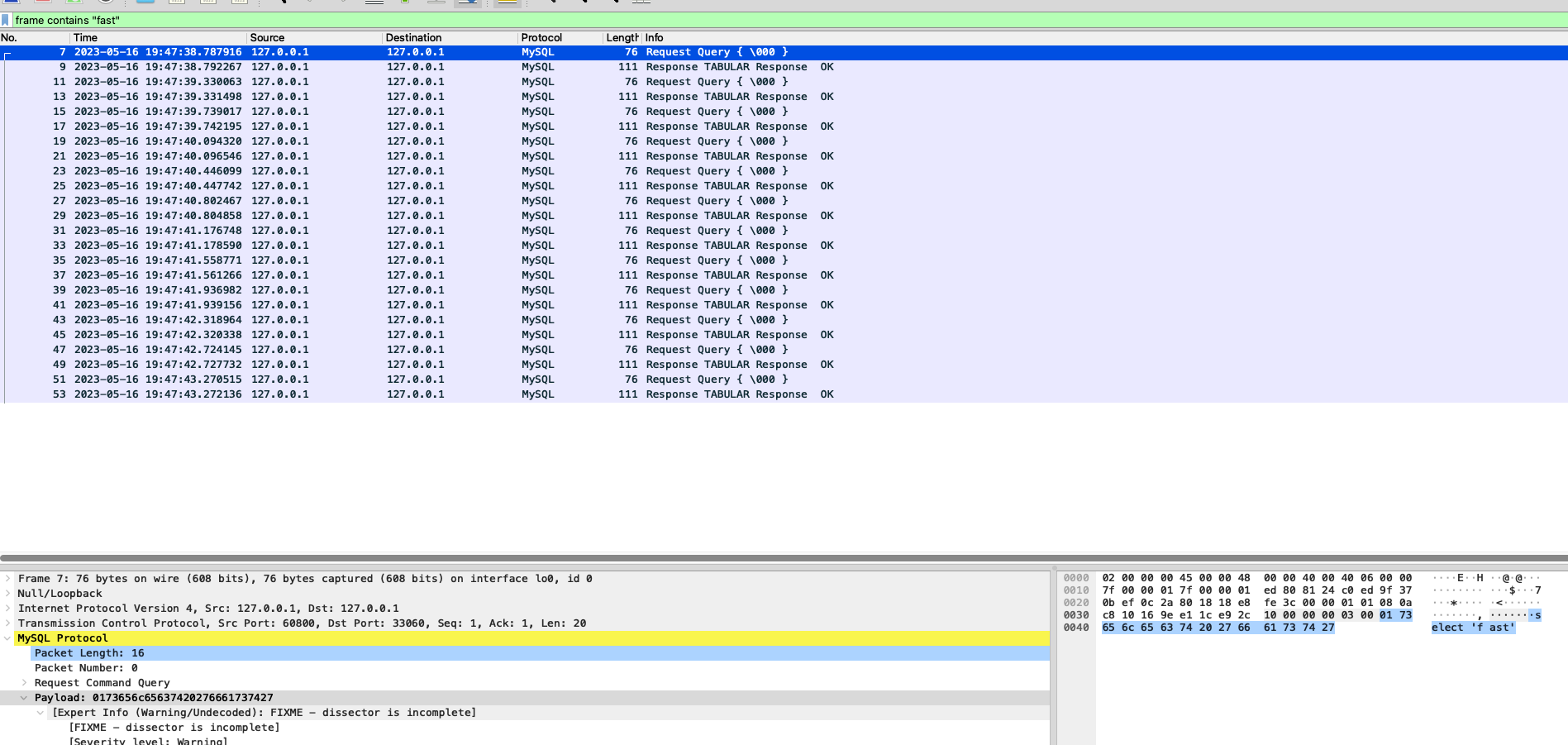The image size is (1568, 745).
Task: Select packet number 7 Request Query row
Action: (x=784, y=52)
